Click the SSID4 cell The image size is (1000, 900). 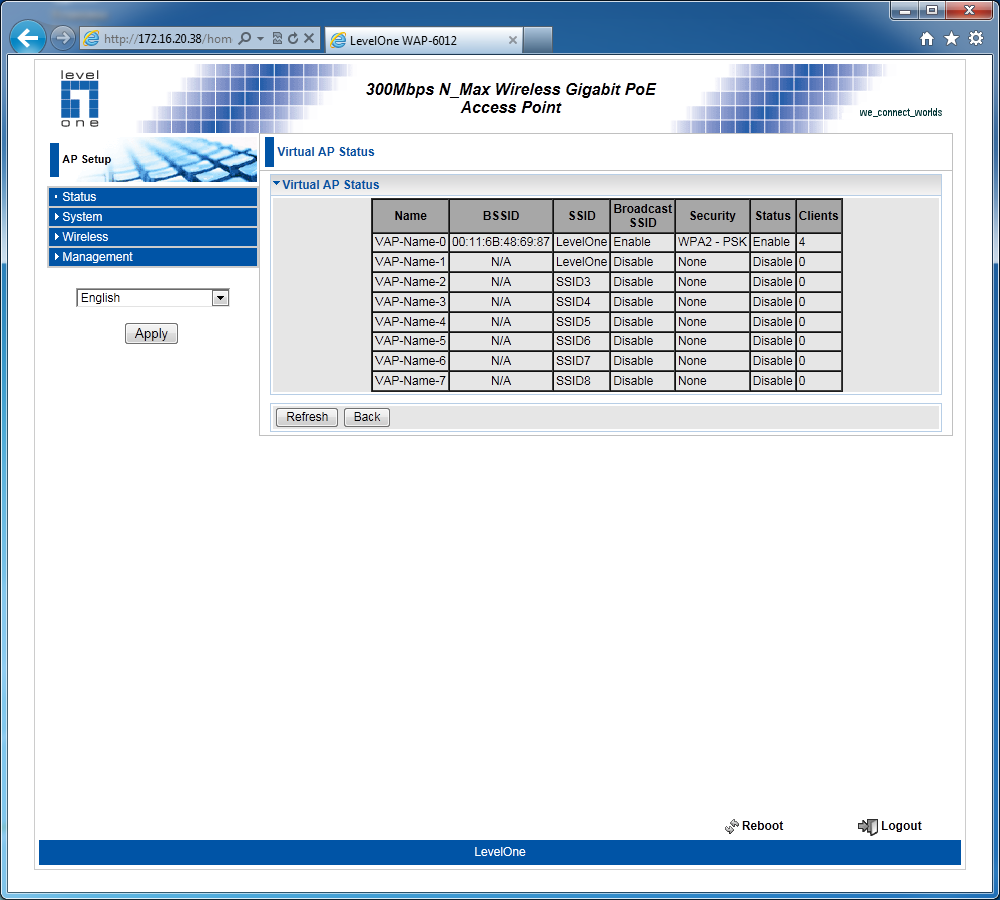tap(581, 302)
